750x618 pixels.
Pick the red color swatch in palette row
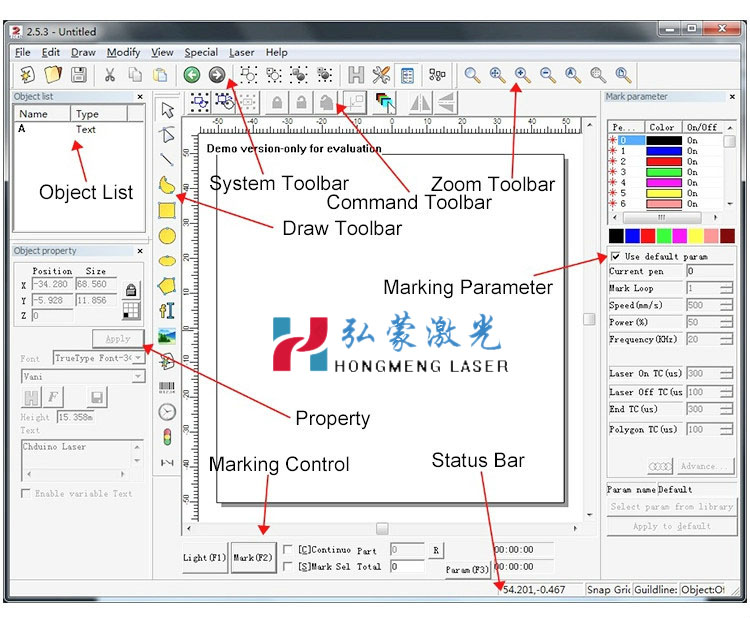click(648, 236)
